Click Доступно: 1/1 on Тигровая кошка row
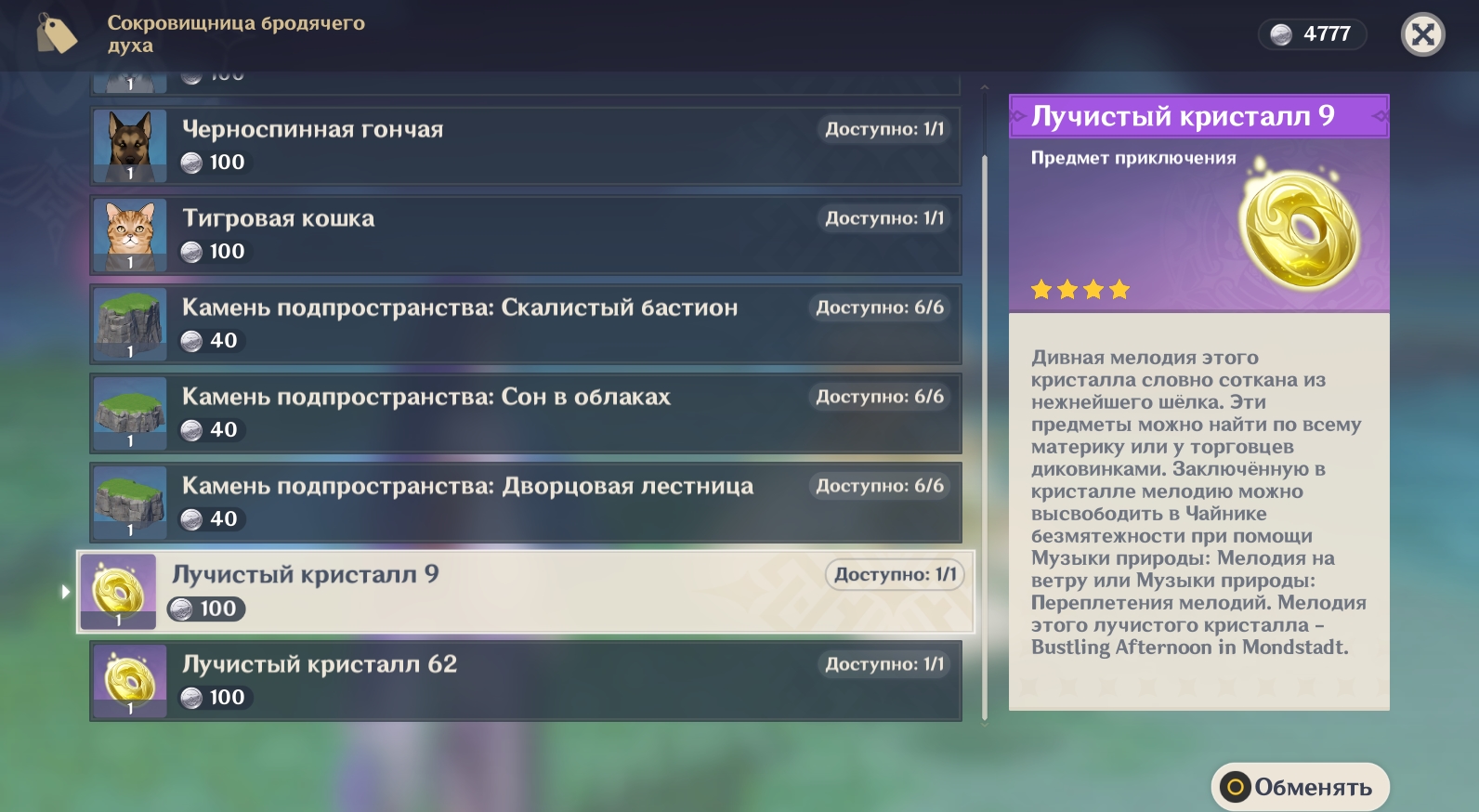 (884, 218)
